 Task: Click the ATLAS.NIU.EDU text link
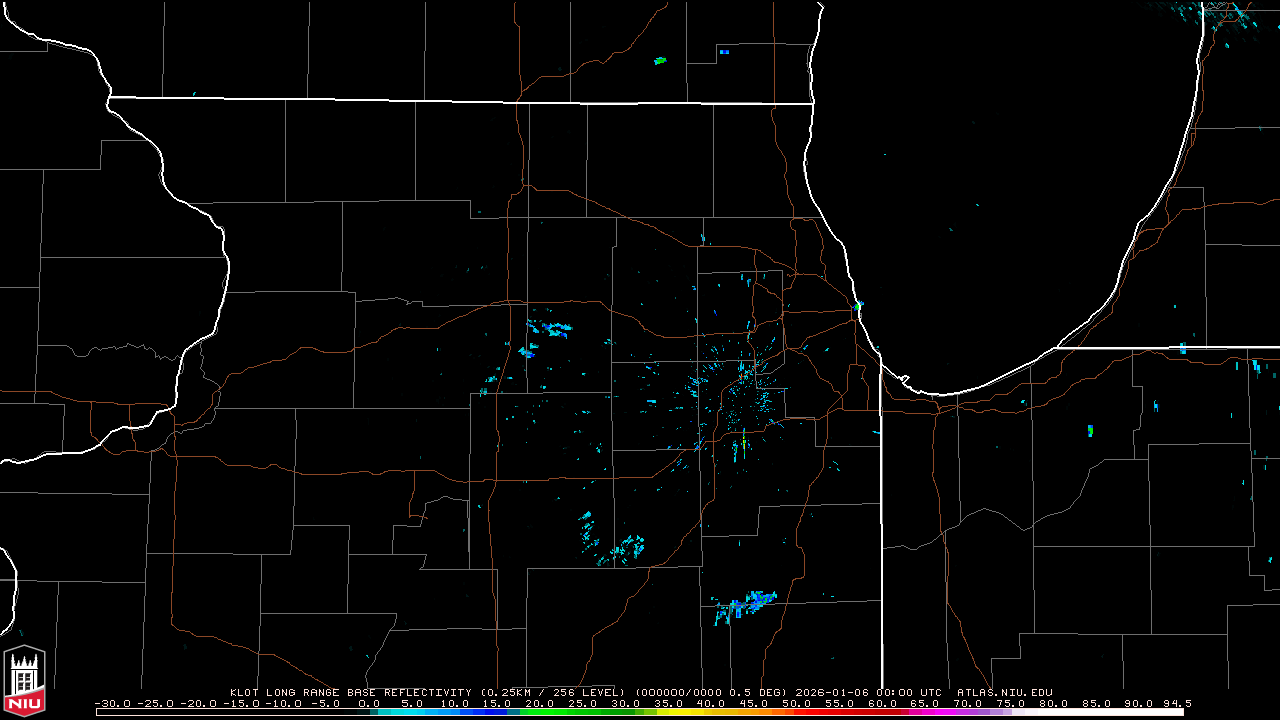1004,692
